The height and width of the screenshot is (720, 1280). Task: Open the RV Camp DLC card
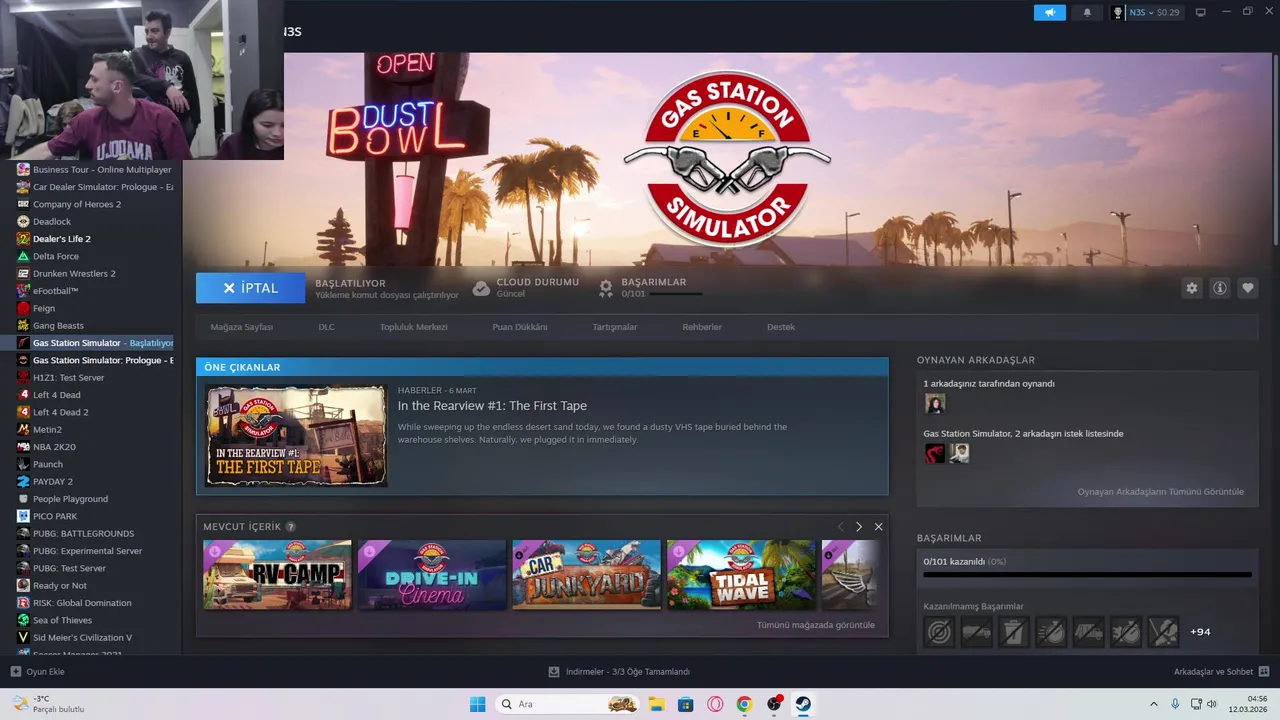tap(277, 575)
